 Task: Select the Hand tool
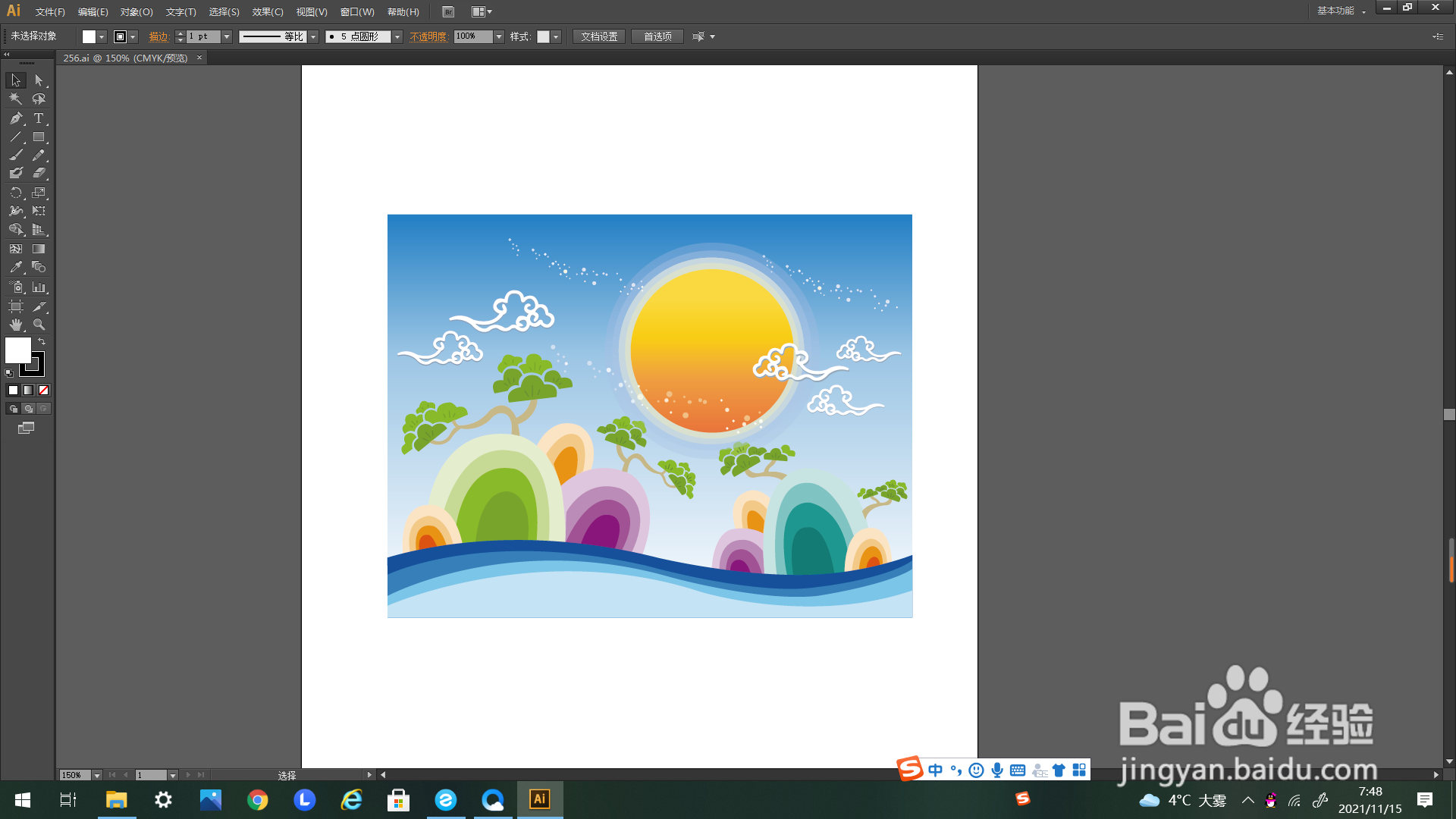pyautogui.click(x=16, y=325)
